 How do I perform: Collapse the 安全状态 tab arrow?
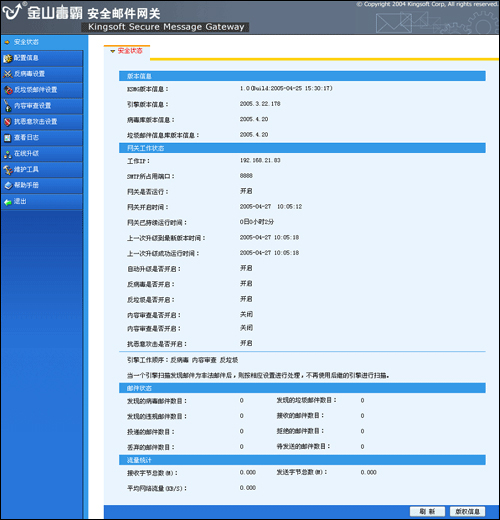click(113, 51)
